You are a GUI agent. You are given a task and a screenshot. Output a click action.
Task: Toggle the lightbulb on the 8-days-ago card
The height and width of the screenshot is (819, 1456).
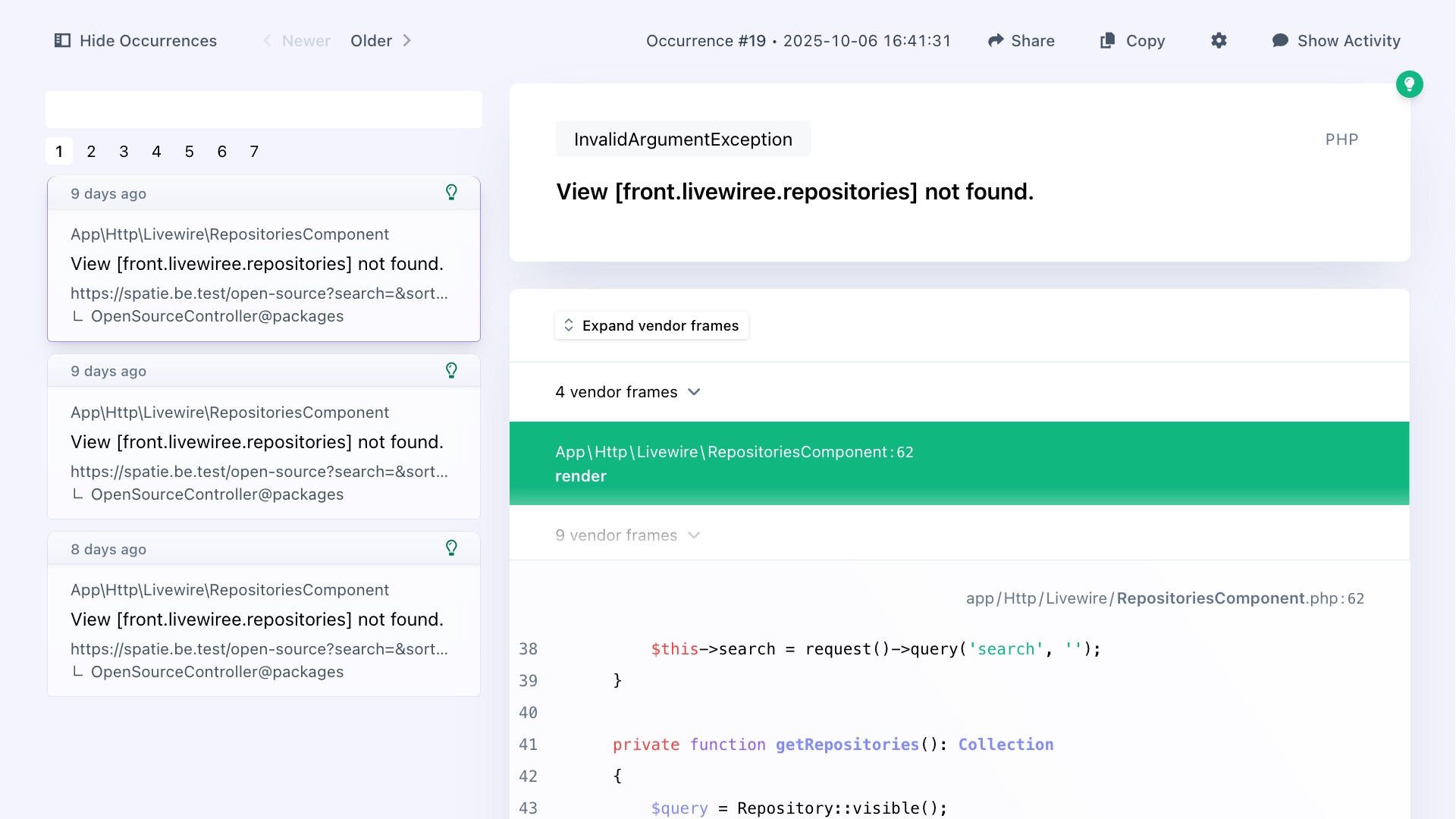tap(452, 548)
